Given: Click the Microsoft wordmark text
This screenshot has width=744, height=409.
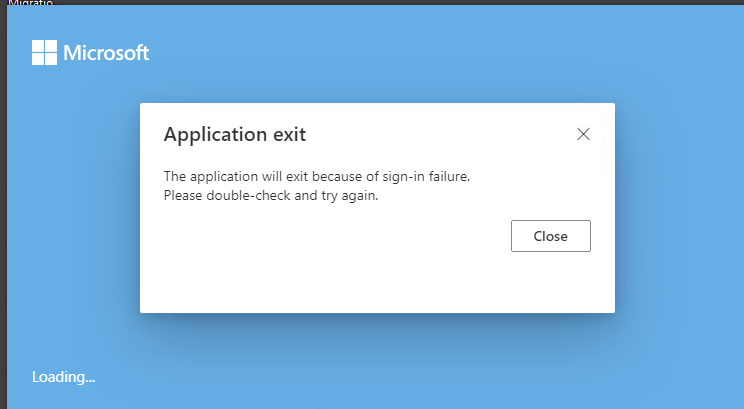Looking at the screenshot, I should tap(106, 53).
